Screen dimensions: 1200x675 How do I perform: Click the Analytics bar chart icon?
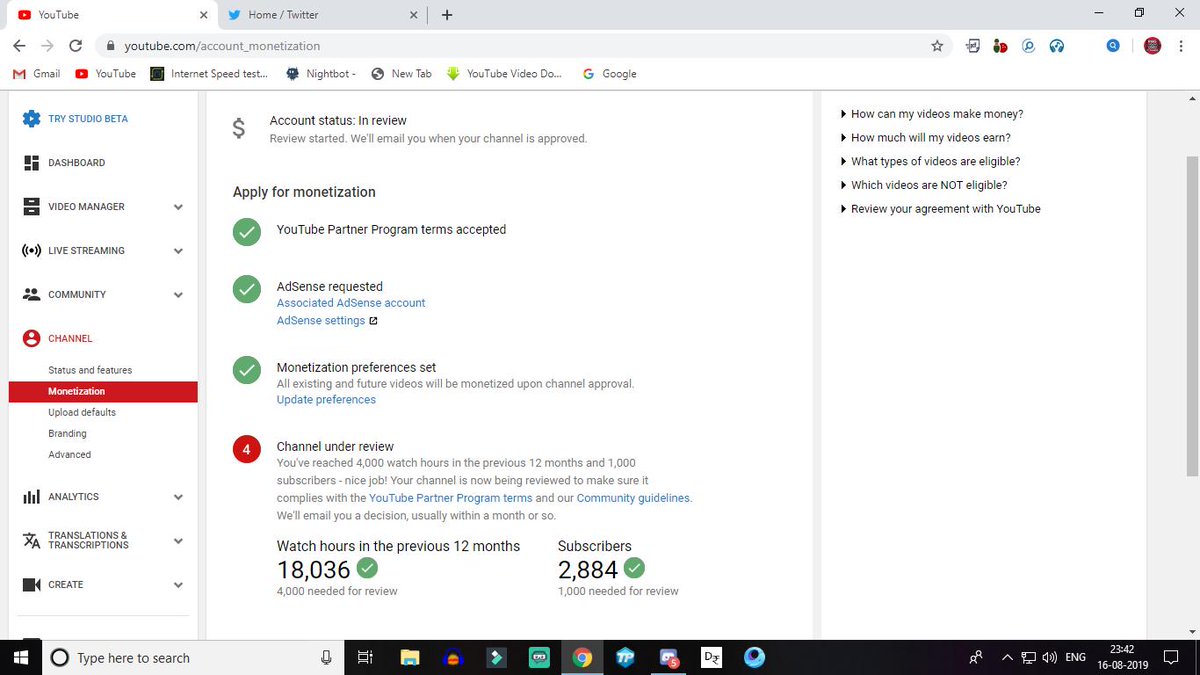[x=31, y=496]
